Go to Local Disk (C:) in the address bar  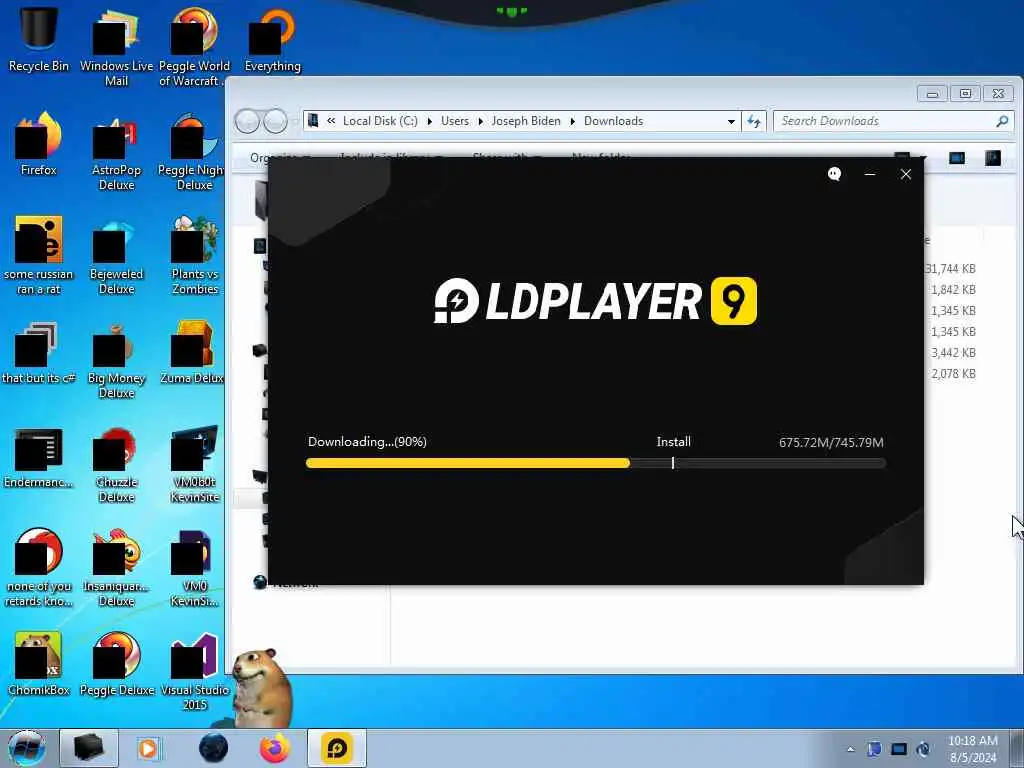(380, 121)
